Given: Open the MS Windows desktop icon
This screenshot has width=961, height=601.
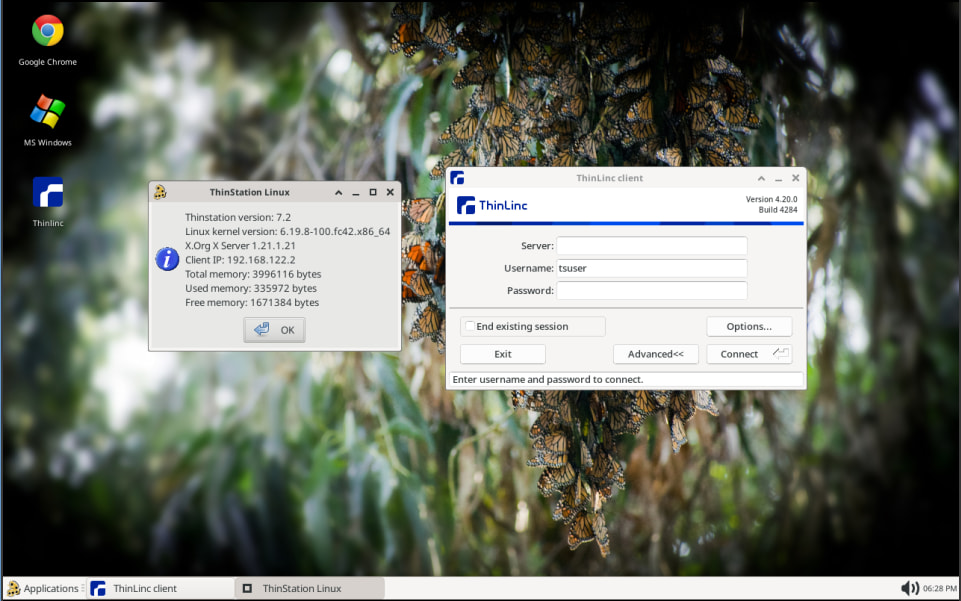Looking at the screenshot, I should click(48, 112).
